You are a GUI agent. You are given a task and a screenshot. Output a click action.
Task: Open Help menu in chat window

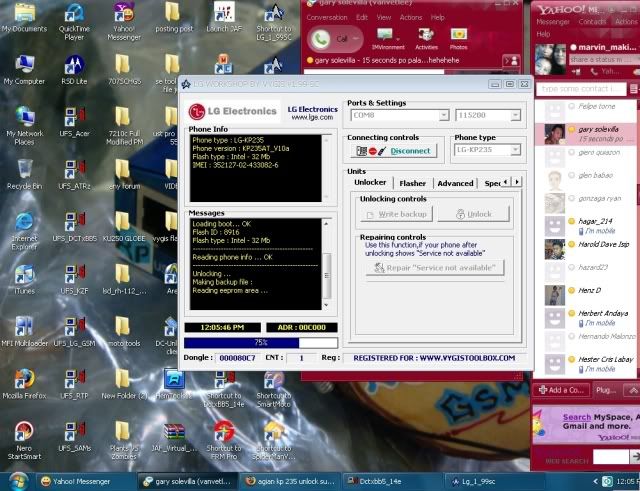click(437, 18)
